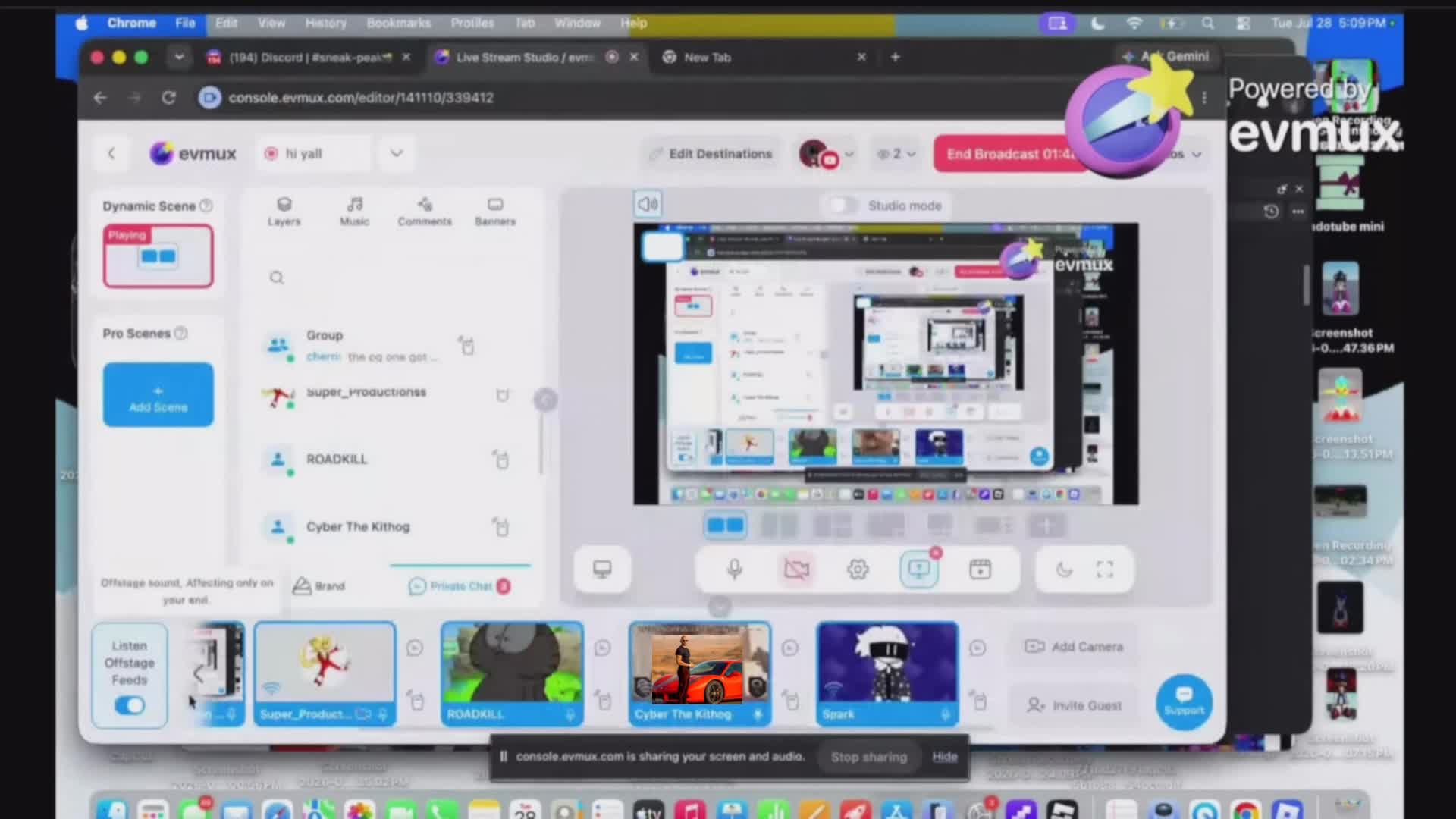Open the settings gear in control bar
Screen dimensions: 1456x819
858,570
